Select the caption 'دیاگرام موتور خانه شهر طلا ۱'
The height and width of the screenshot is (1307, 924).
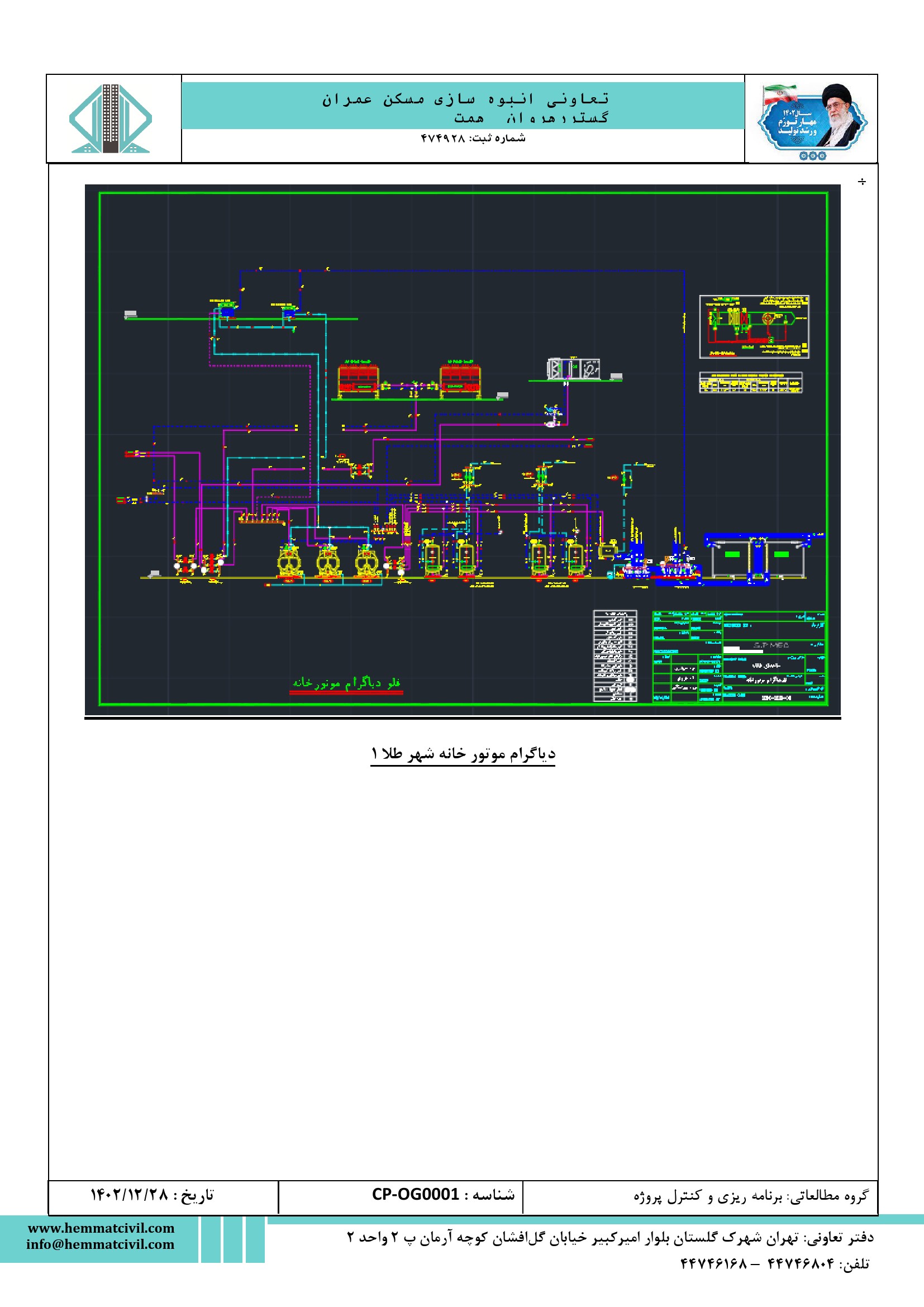463,754
